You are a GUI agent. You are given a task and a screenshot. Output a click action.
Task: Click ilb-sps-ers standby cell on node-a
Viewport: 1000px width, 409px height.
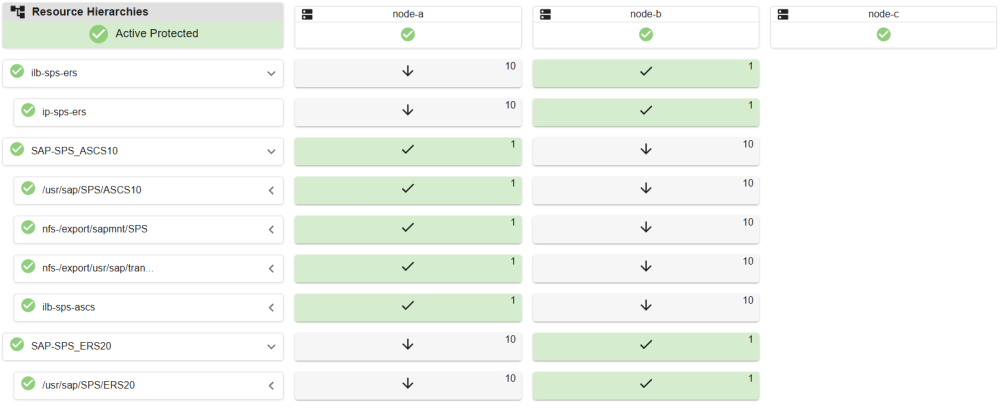click(x=408, y=72)
